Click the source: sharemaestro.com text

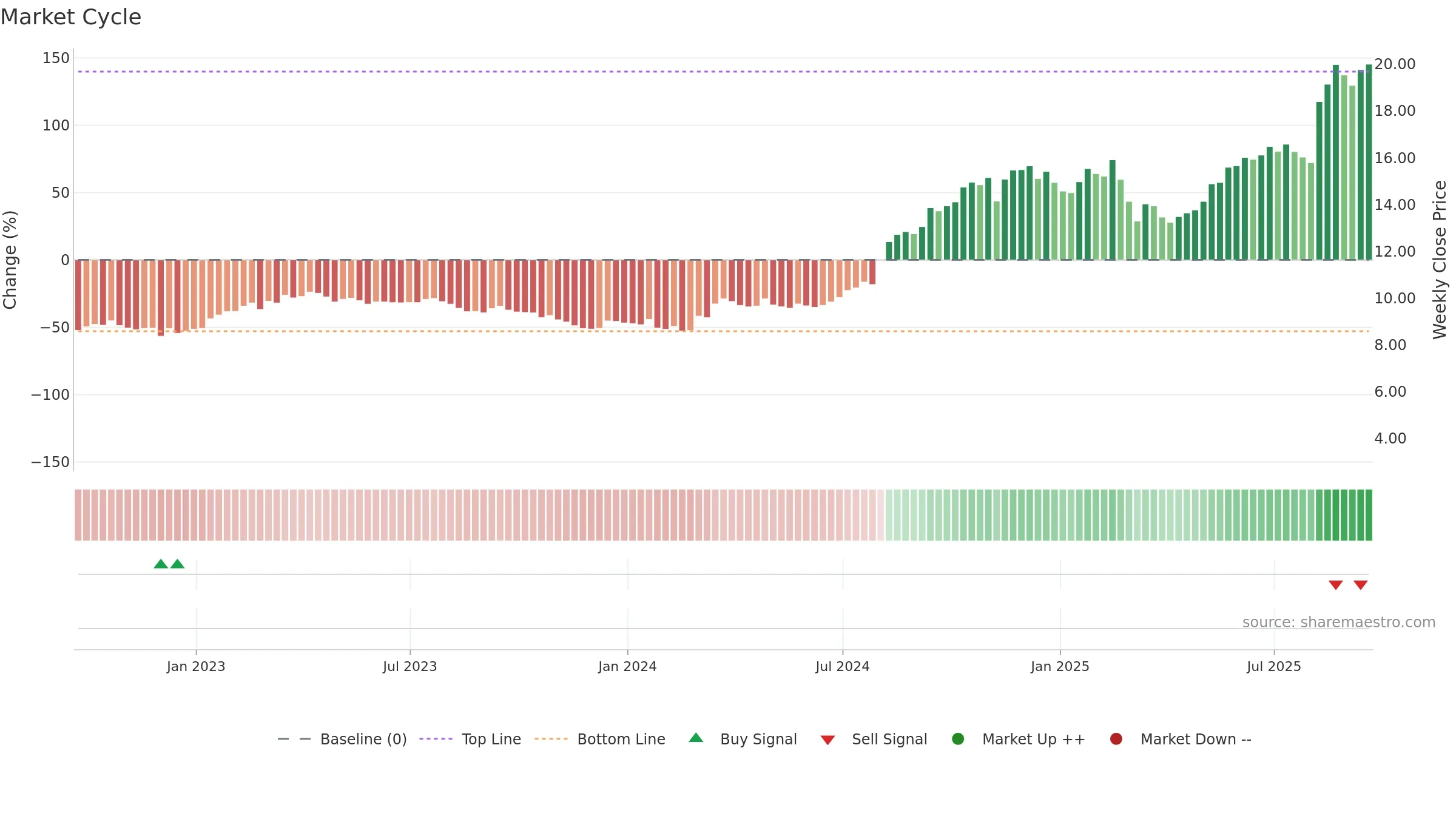[x=1339, y=622]
